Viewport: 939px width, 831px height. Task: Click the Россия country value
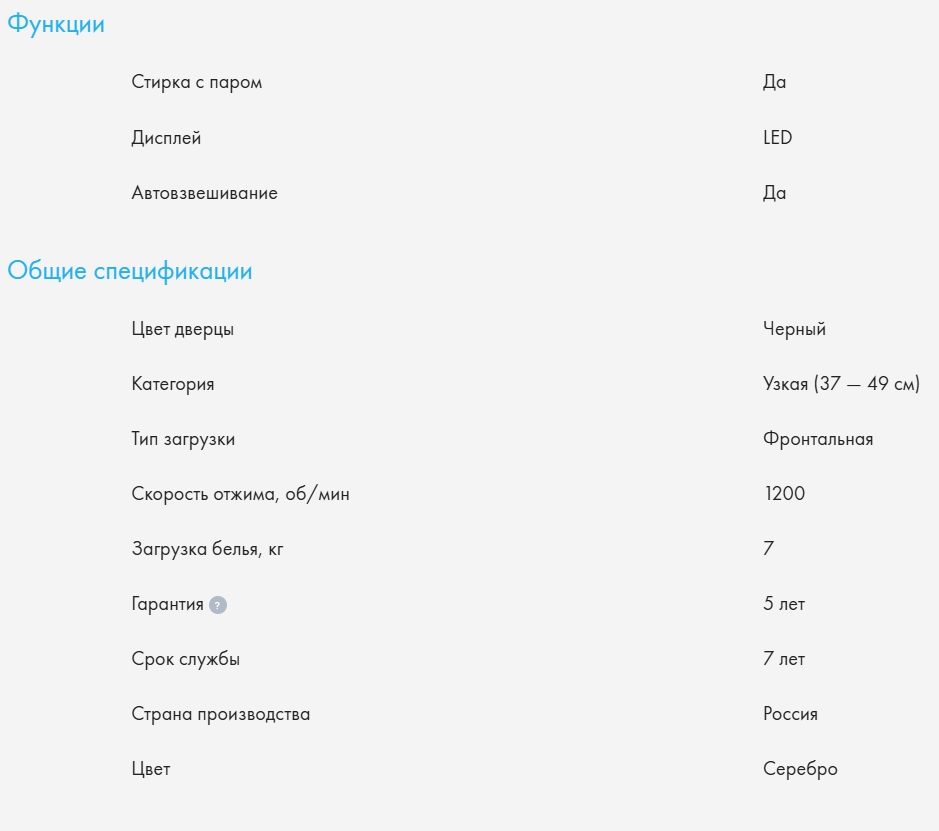coord(790,714)
